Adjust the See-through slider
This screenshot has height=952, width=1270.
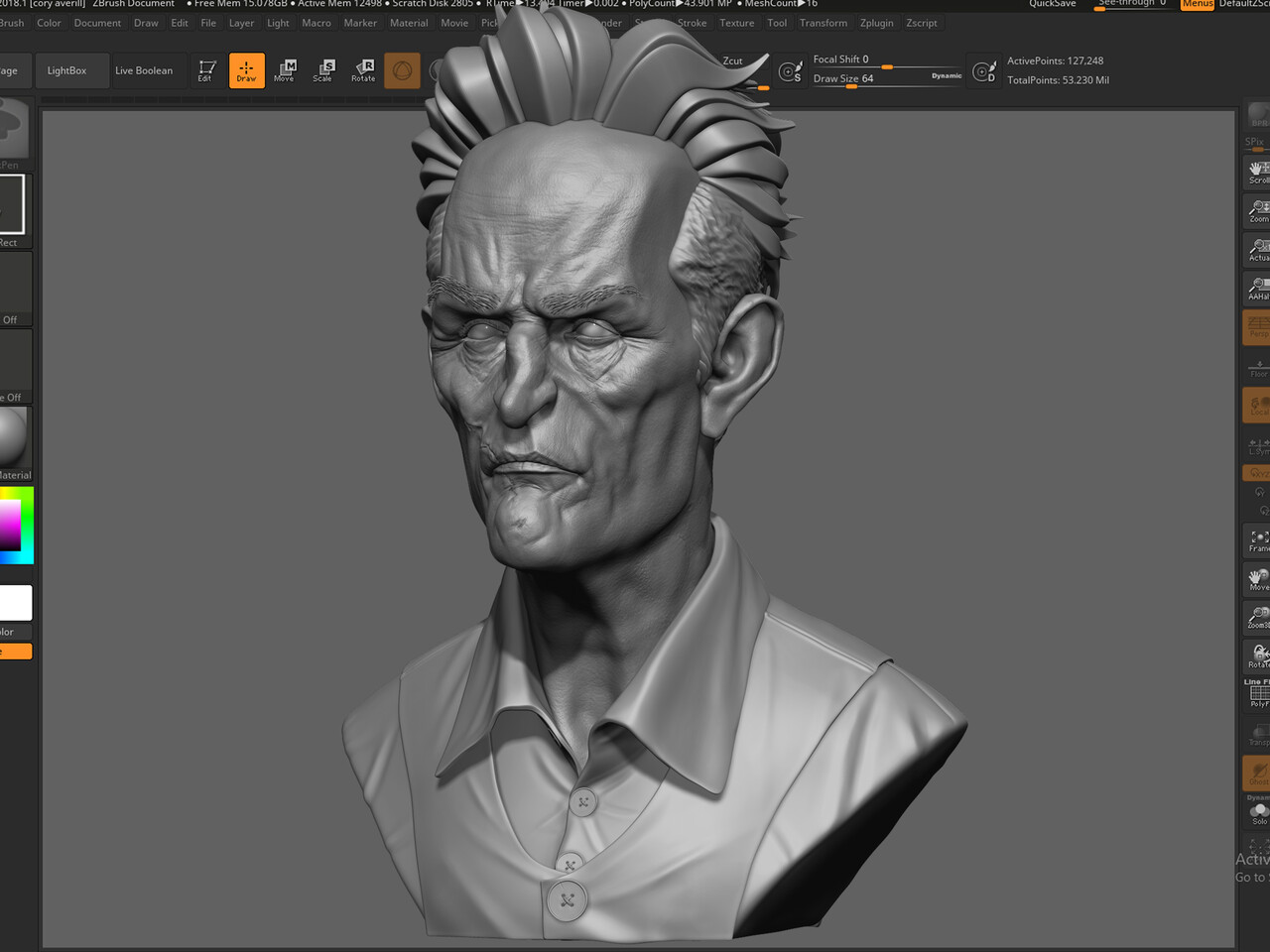coord(1135,4)
